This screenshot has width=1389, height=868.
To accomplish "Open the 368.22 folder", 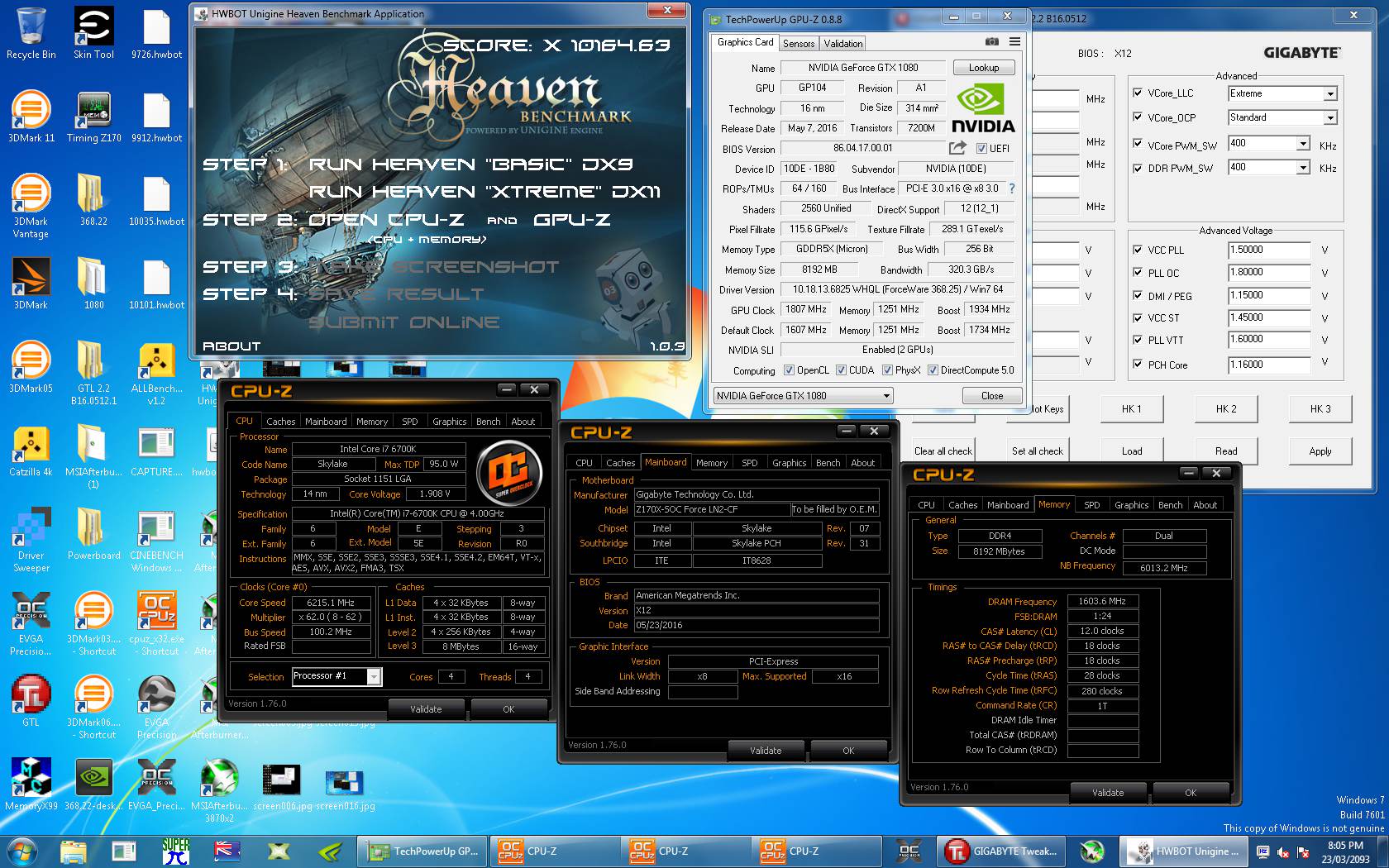I will [x=93, y=200].
